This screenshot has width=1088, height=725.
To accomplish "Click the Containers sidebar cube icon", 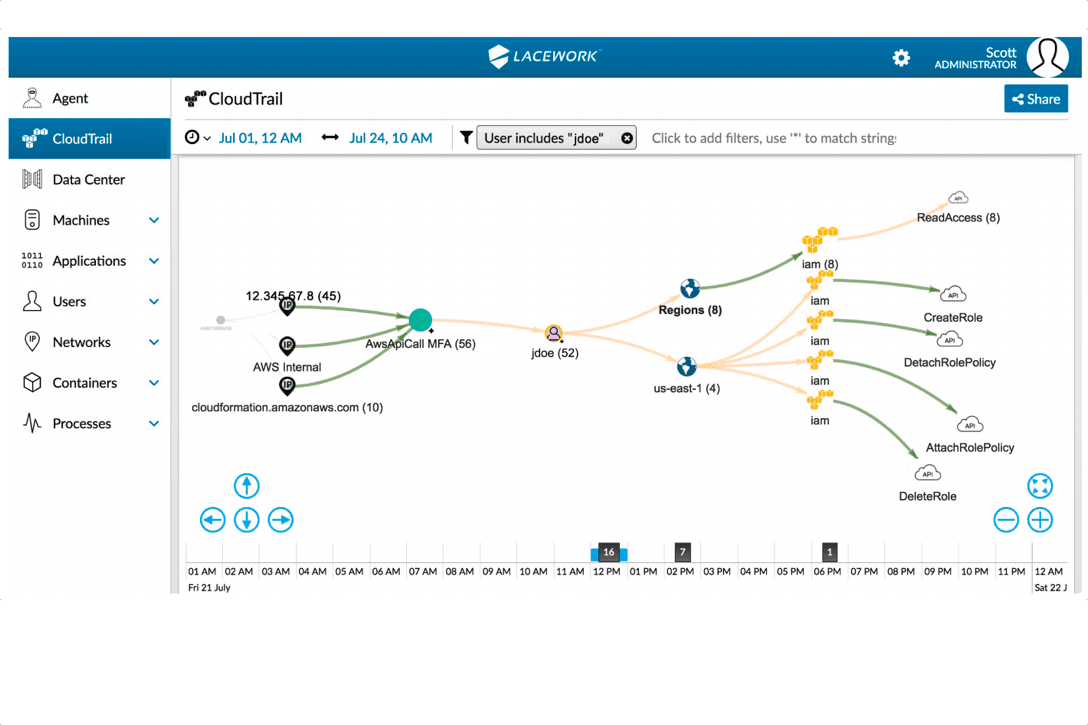I will point(32,382).
